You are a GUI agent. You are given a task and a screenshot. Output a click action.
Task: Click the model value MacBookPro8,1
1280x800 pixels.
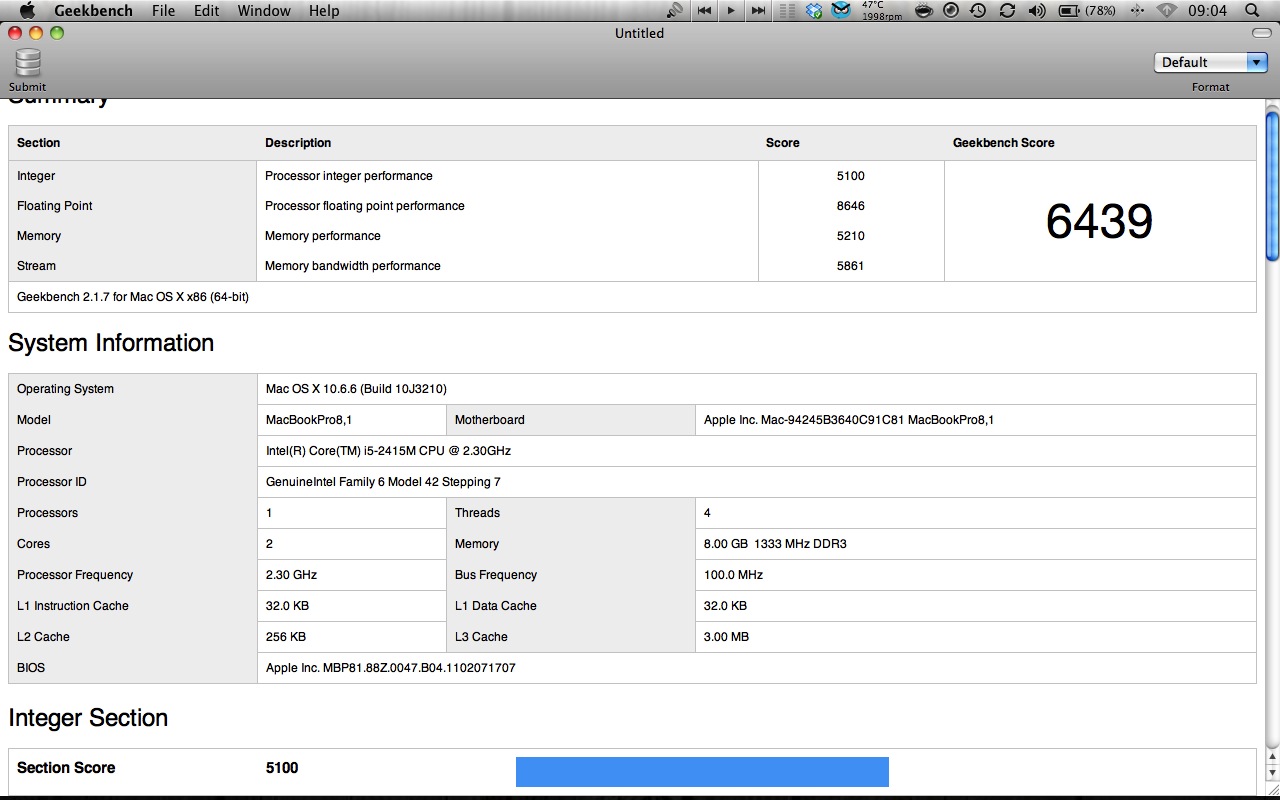tap(309, 420)
